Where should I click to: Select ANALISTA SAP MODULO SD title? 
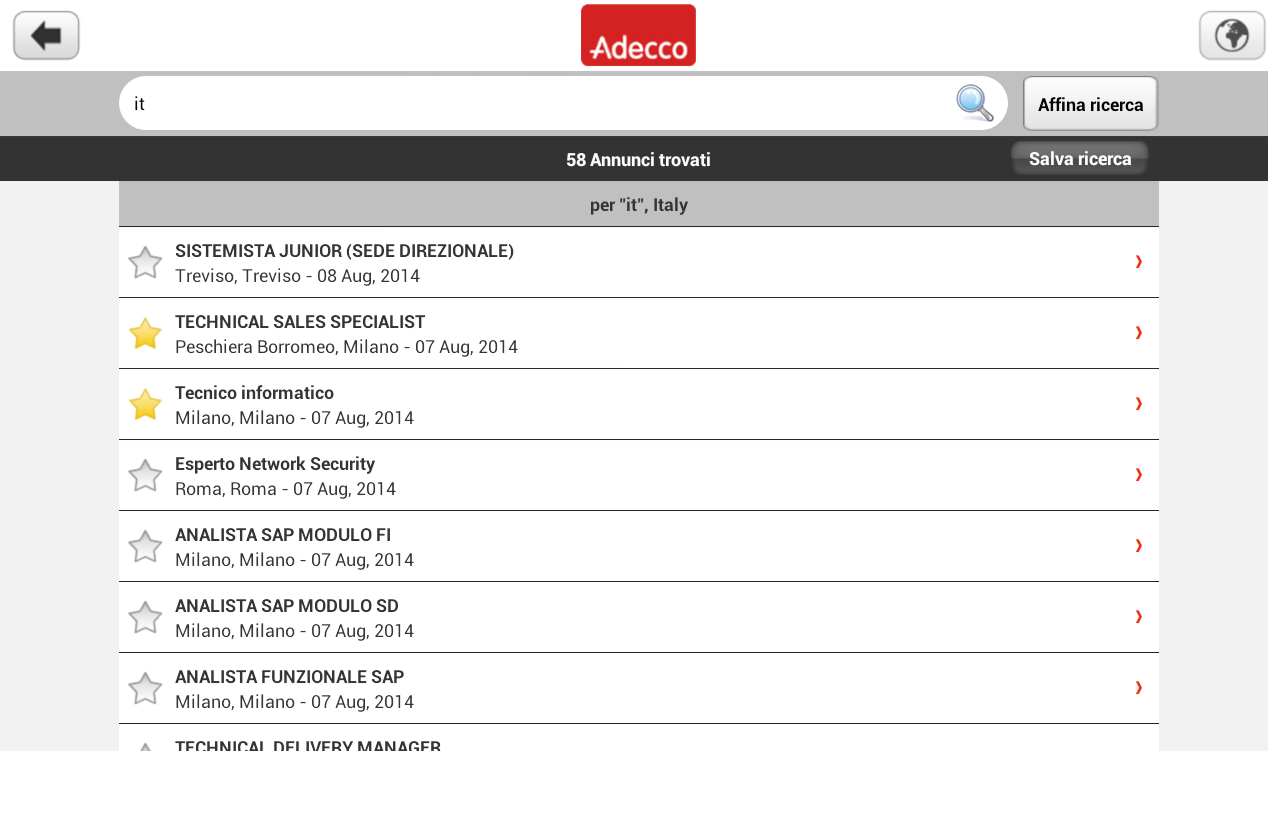coord(287,606)
